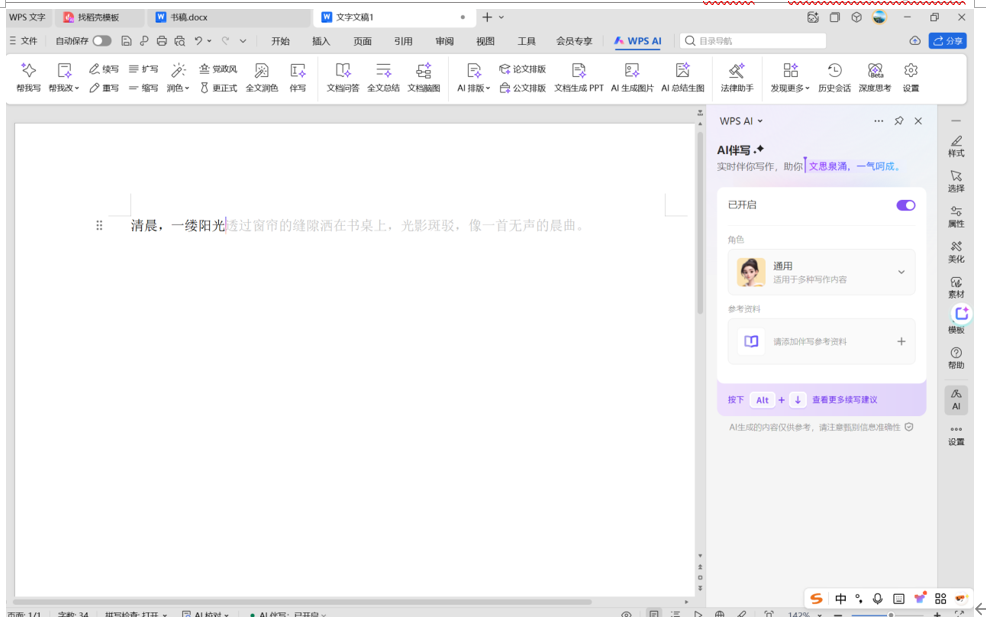Click the save icon in quick access toolbar
The width and height of the screenshot is (986, 619).
(126, 41)
